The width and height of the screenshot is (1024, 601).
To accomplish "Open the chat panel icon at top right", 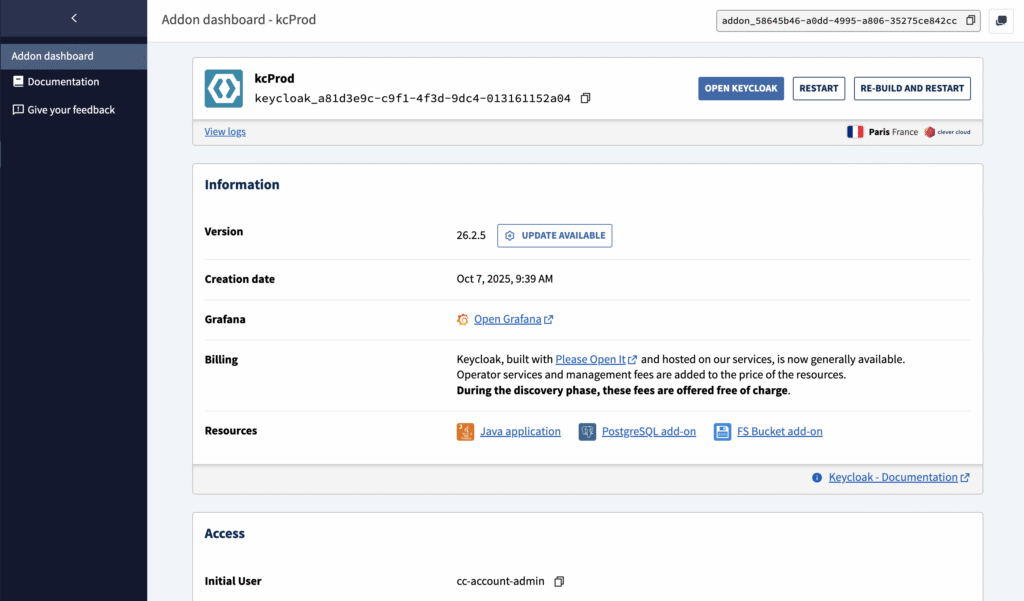I will [x=1001, y=21].
